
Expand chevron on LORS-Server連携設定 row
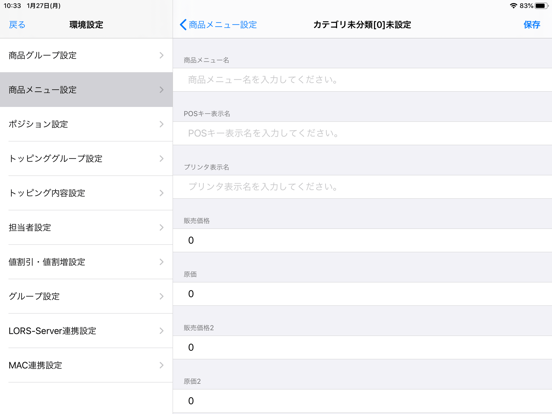click(161, 331)
